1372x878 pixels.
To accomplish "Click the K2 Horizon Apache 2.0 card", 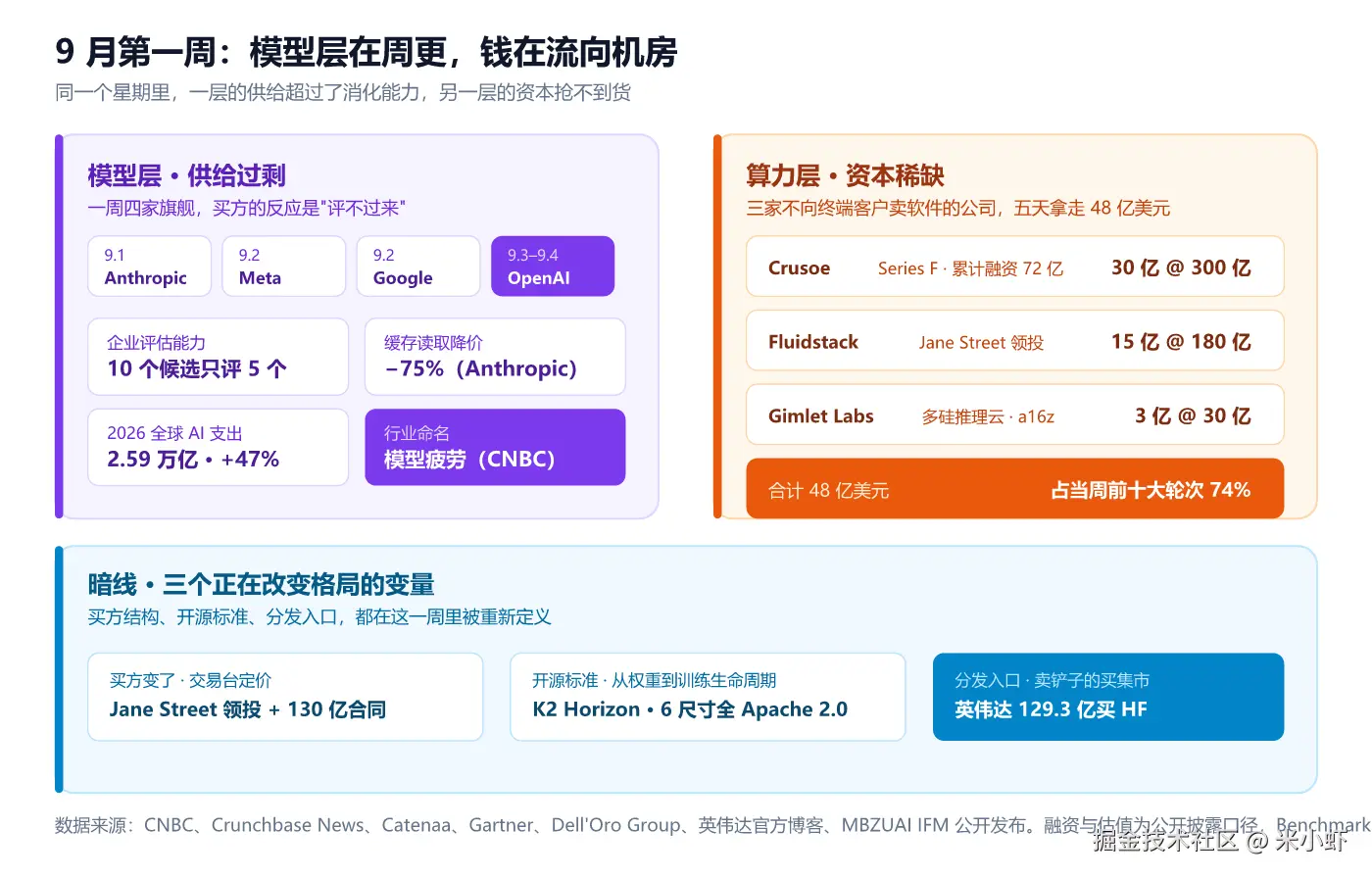I will 708,697.
